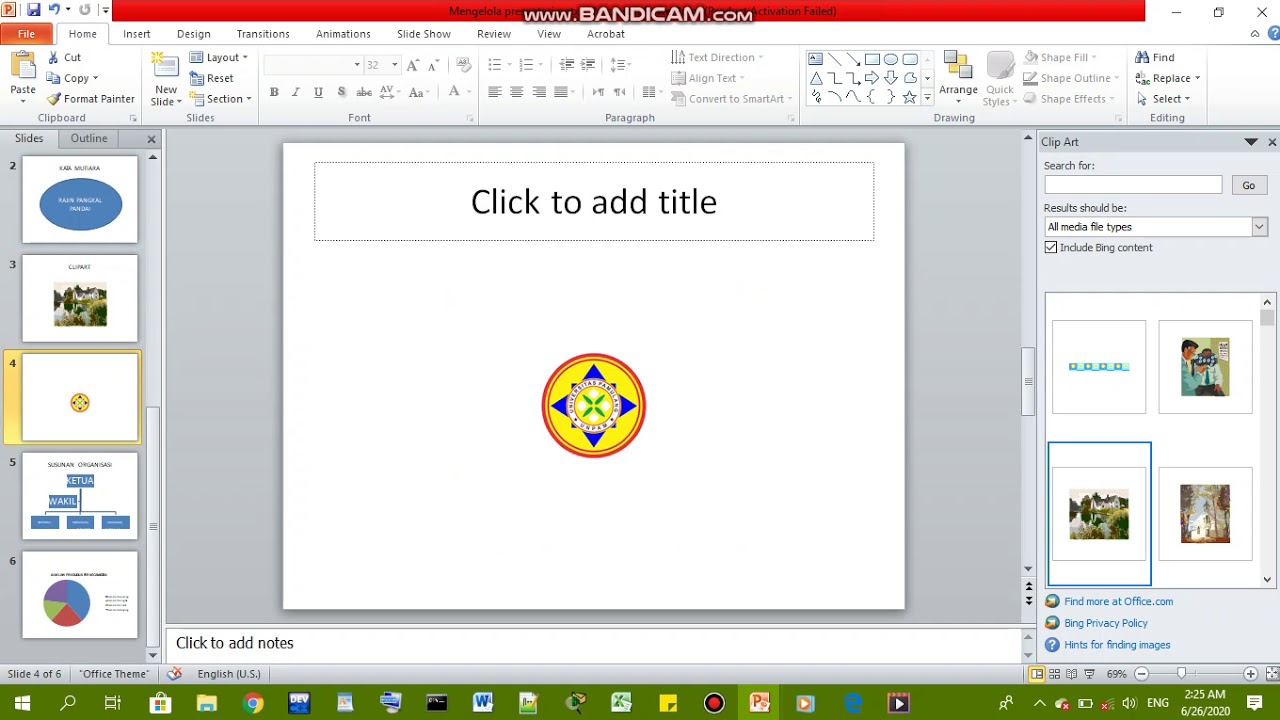
Task: Open the font name dropdown
Action: tap(357, 65)
